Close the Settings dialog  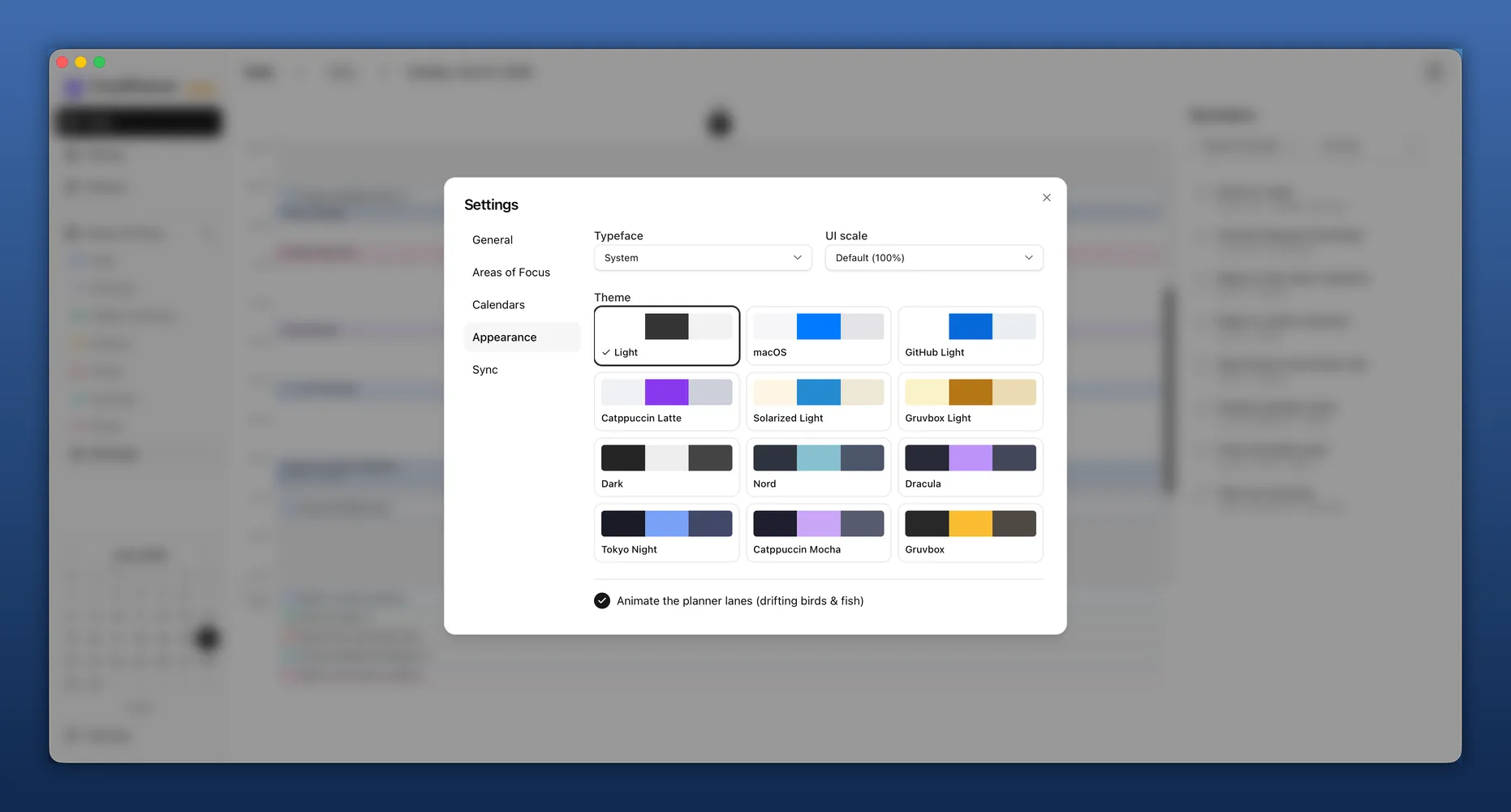tap(1046, 197)
